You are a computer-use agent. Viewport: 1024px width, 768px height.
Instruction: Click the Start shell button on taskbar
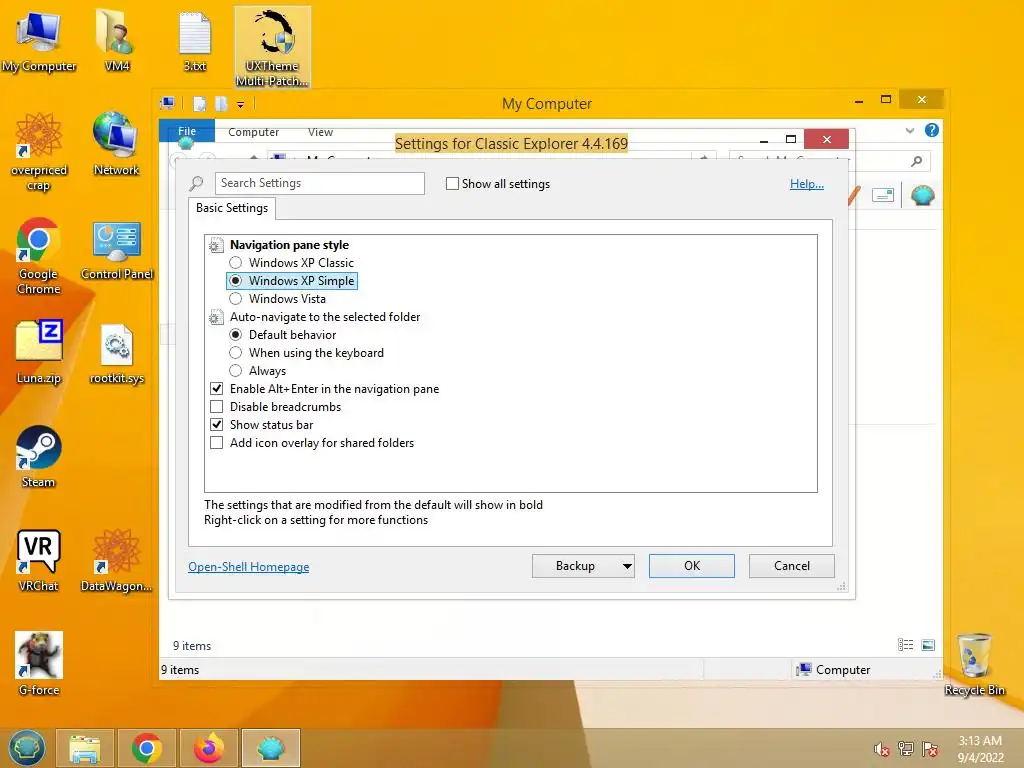coord(27,748)
